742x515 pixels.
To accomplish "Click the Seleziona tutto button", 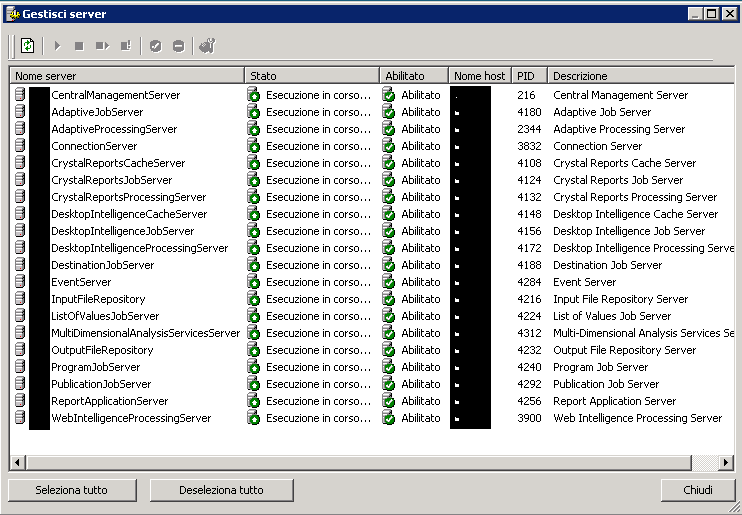I will point(72,490).
